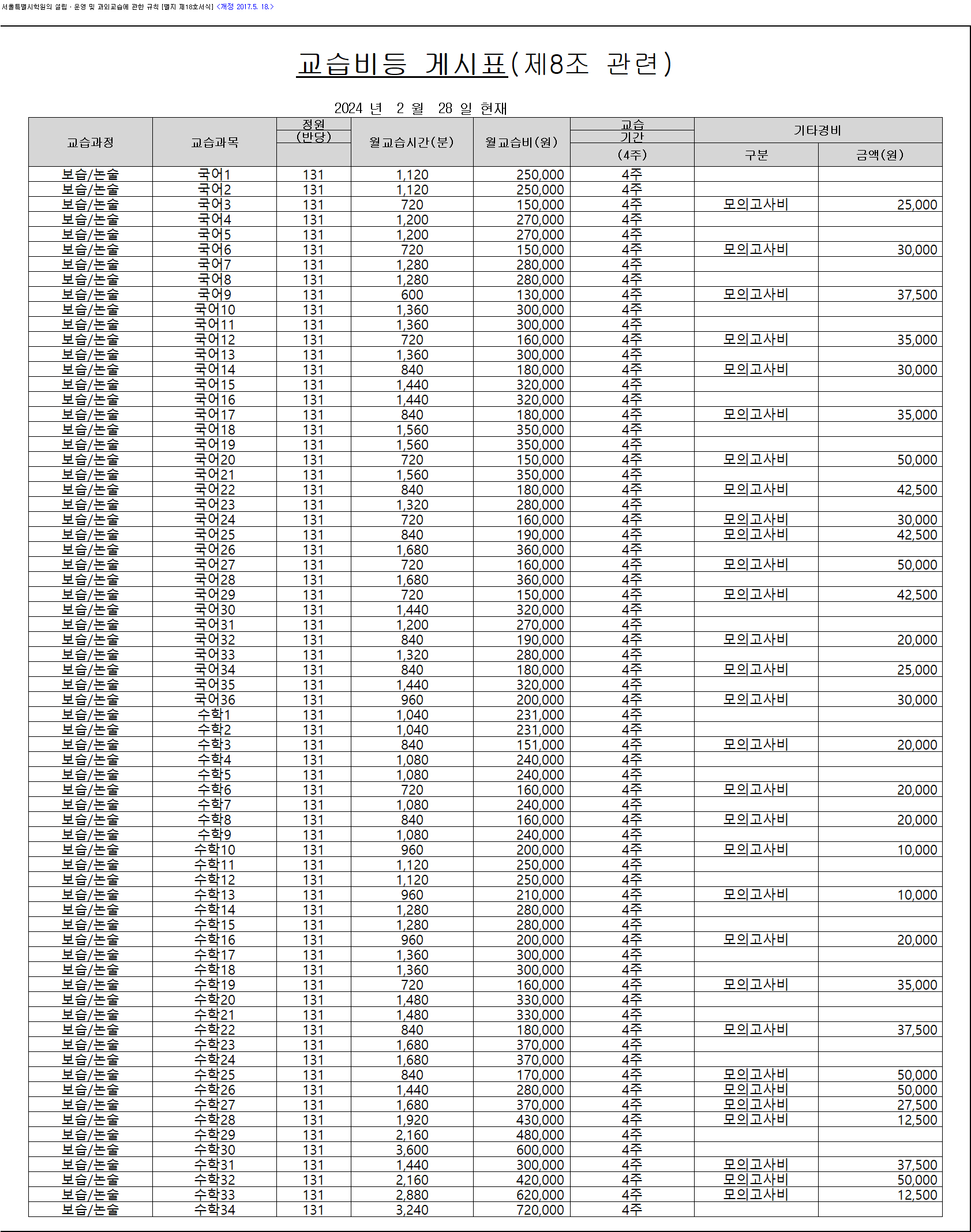This screenshot has width=971, height=1232.
Task: Click the 금액(원) sub-header cell
Action: coord(880,155)
